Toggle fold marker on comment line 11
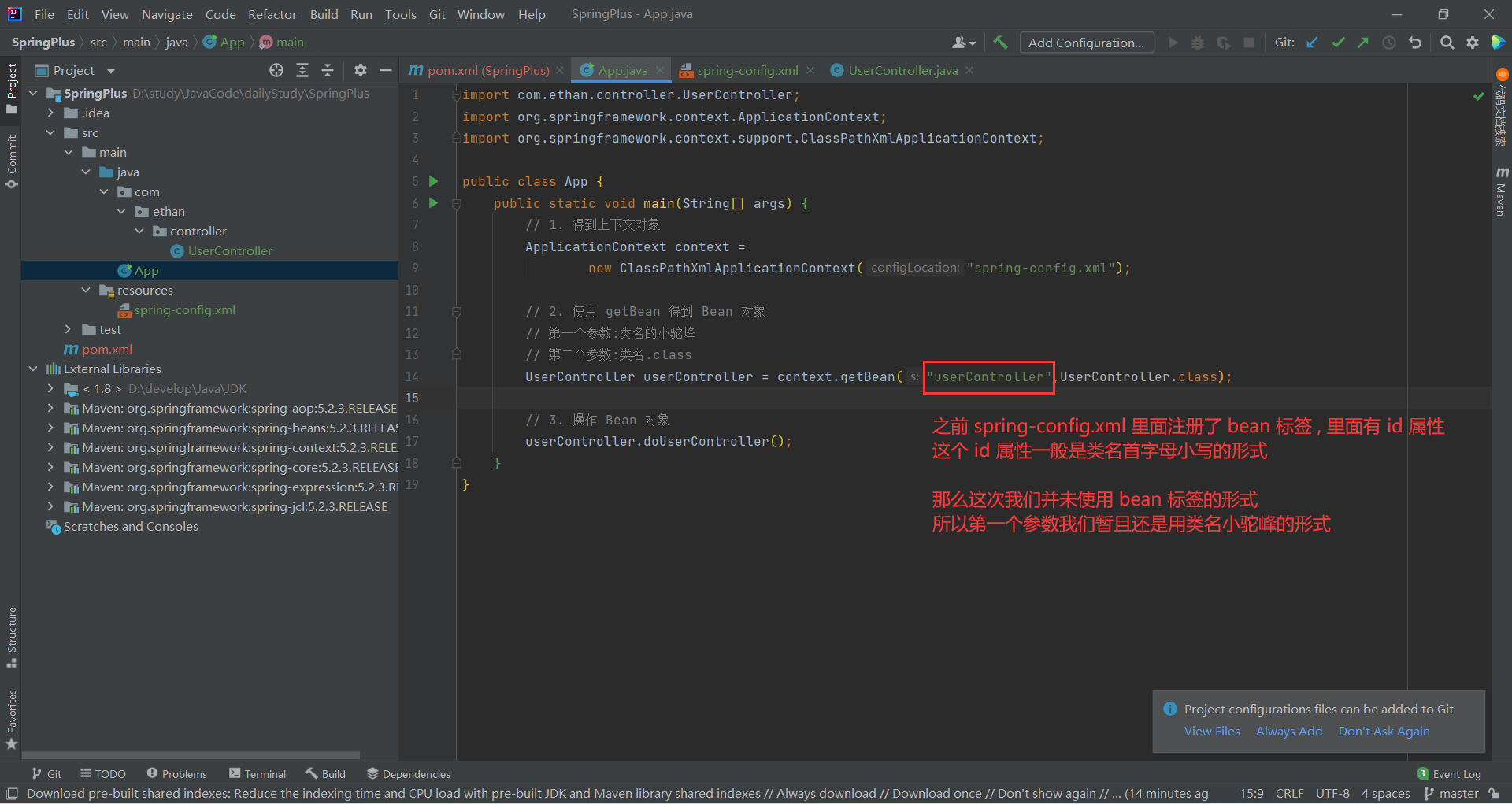 click(x=456, y=312)
